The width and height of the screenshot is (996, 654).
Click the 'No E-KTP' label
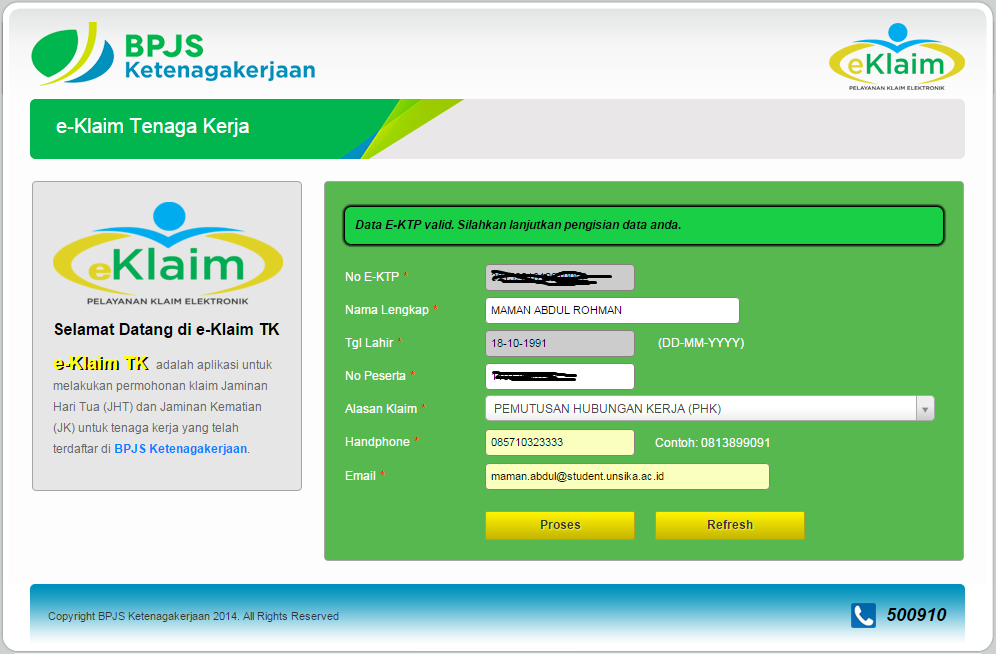click(x=372, y=277)
